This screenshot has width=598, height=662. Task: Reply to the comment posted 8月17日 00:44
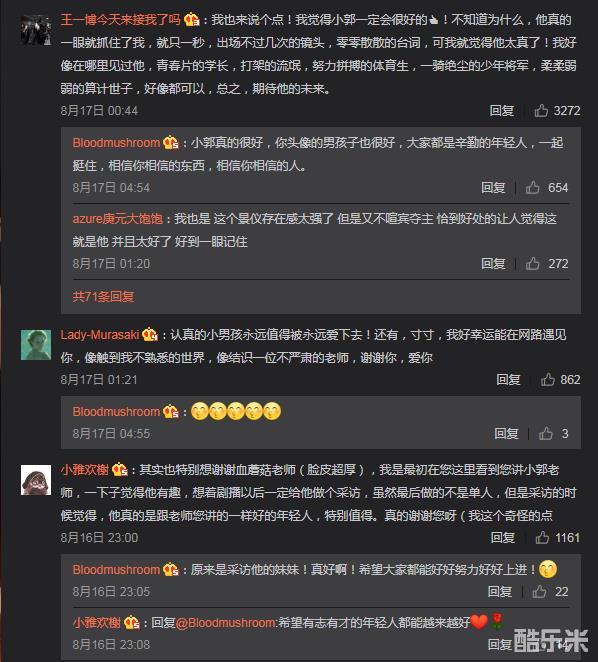pos(502,111)
